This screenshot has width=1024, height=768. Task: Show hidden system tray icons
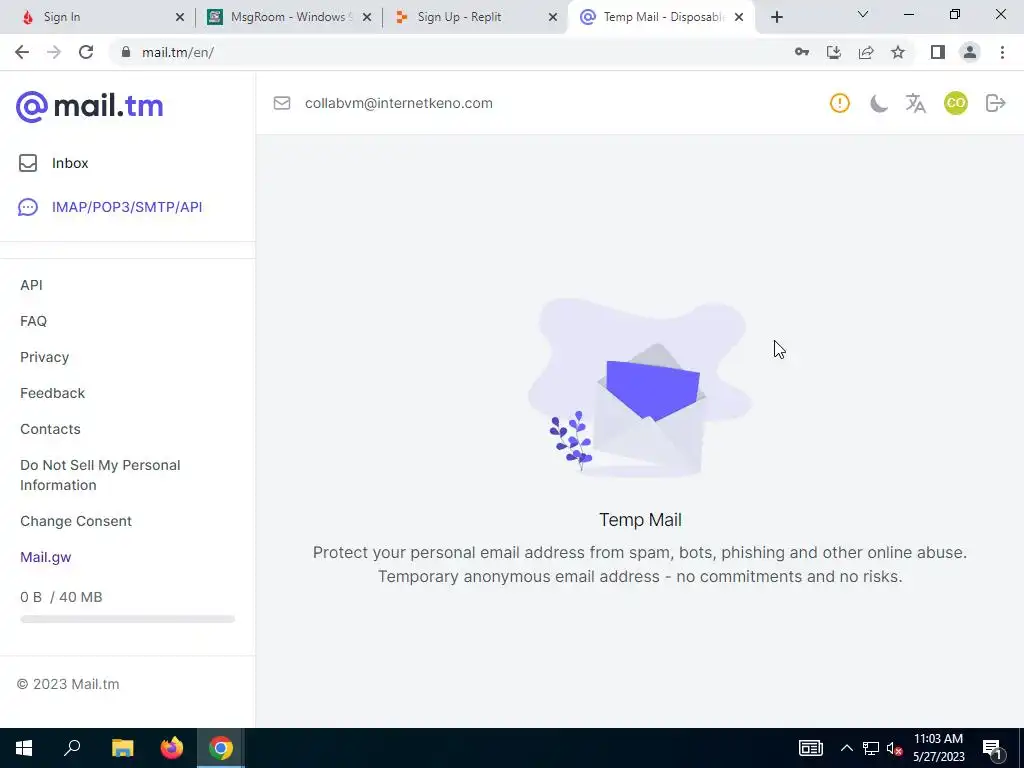846,748
